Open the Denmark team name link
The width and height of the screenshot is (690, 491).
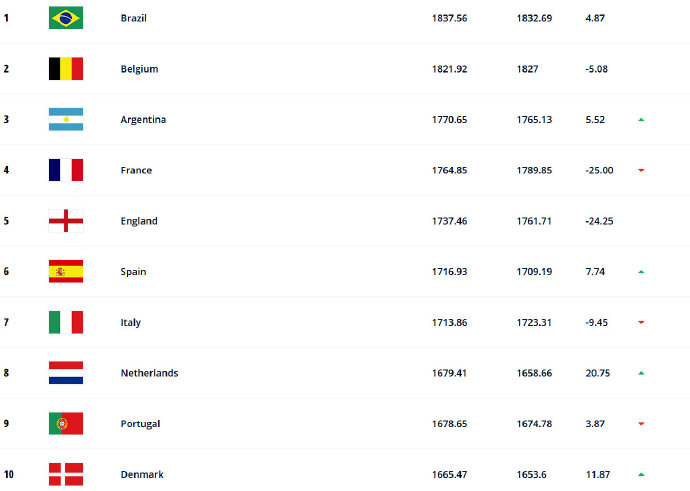(x=141, y=474)
